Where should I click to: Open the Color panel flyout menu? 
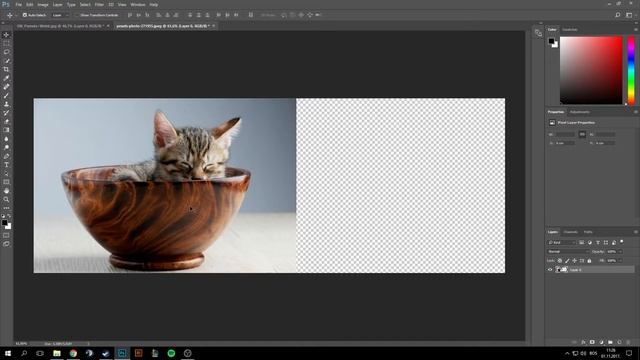coord(636,29)
